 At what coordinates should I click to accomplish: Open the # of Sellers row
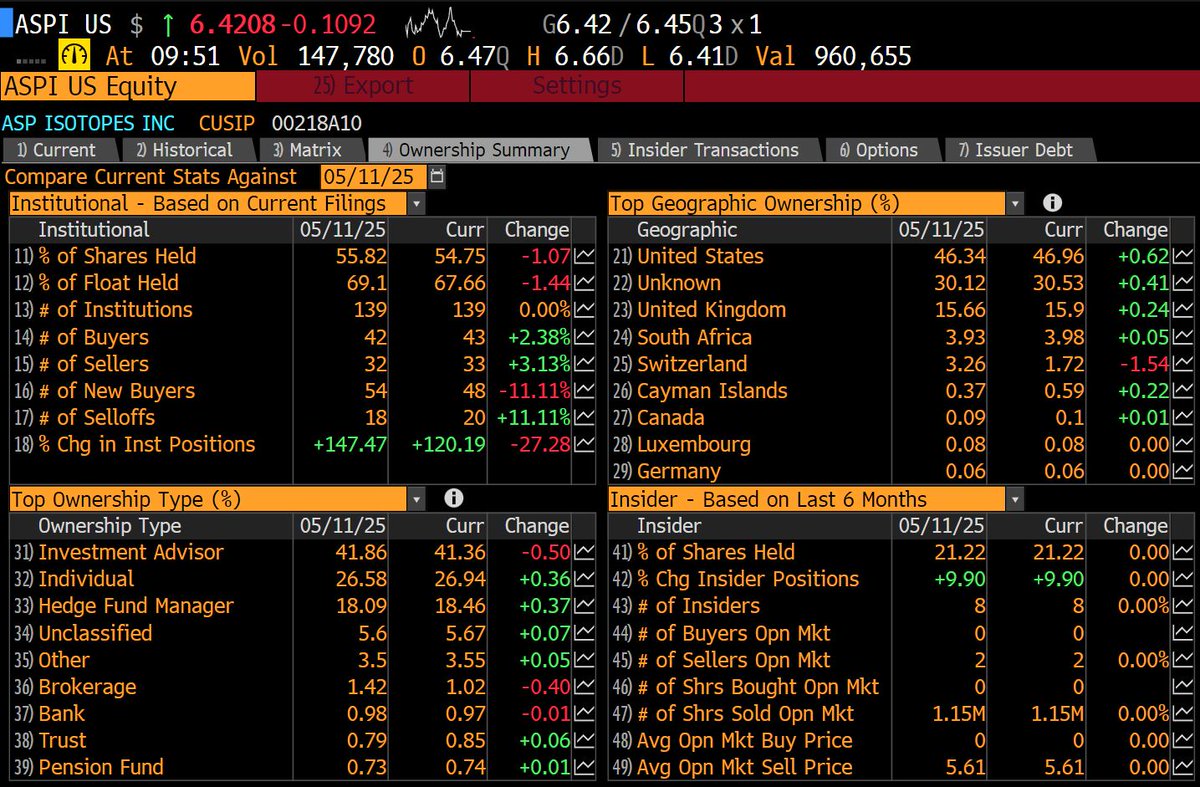[x=302, y=364]
